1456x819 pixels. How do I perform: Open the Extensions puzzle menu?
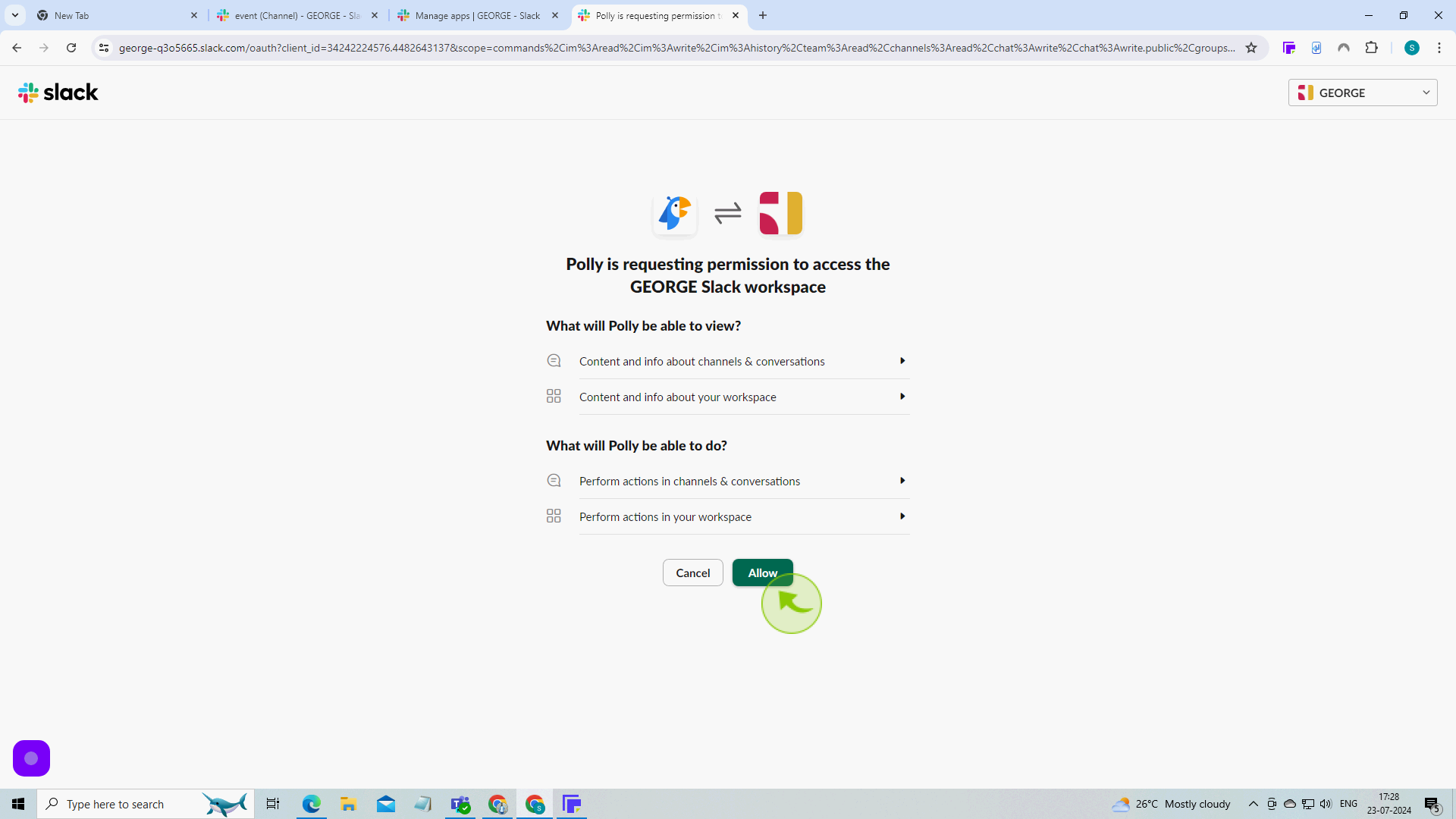(1371, 48)
